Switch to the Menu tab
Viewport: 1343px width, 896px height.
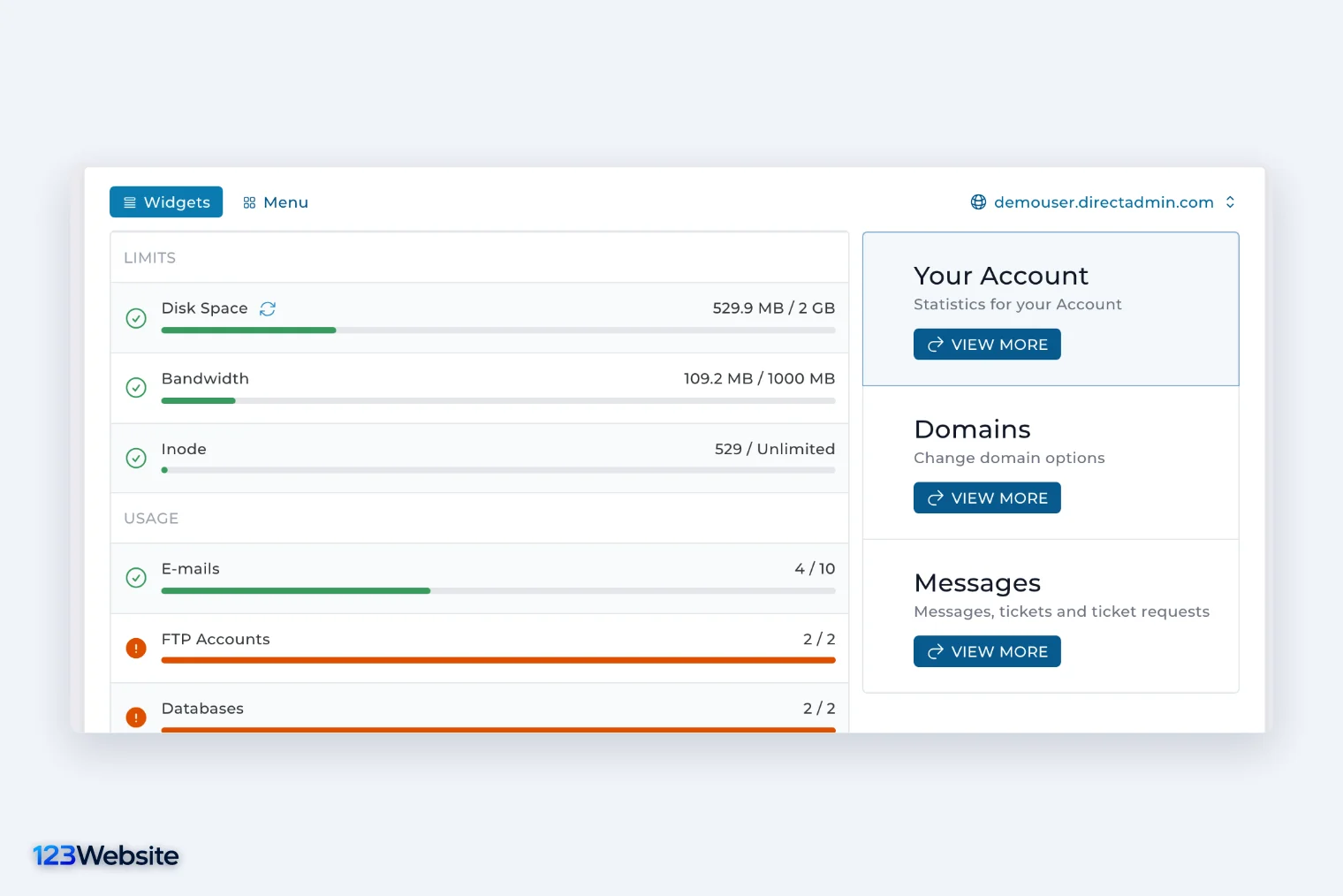coord(276,202)
